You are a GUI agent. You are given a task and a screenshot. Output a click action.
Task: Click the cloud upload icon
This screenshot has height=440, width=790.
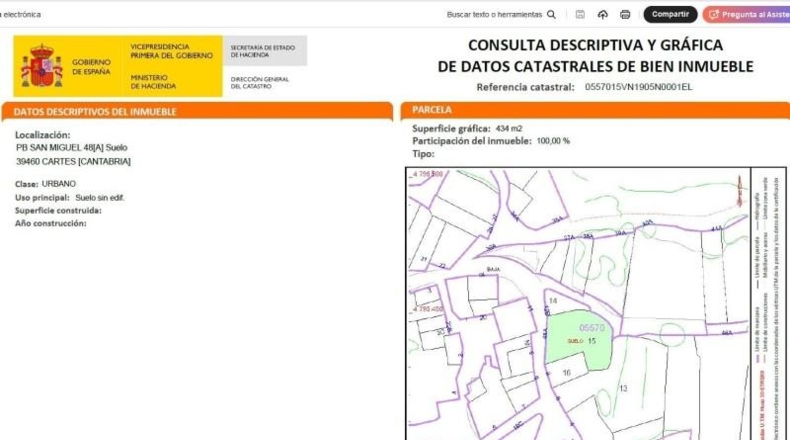point(603,15)
